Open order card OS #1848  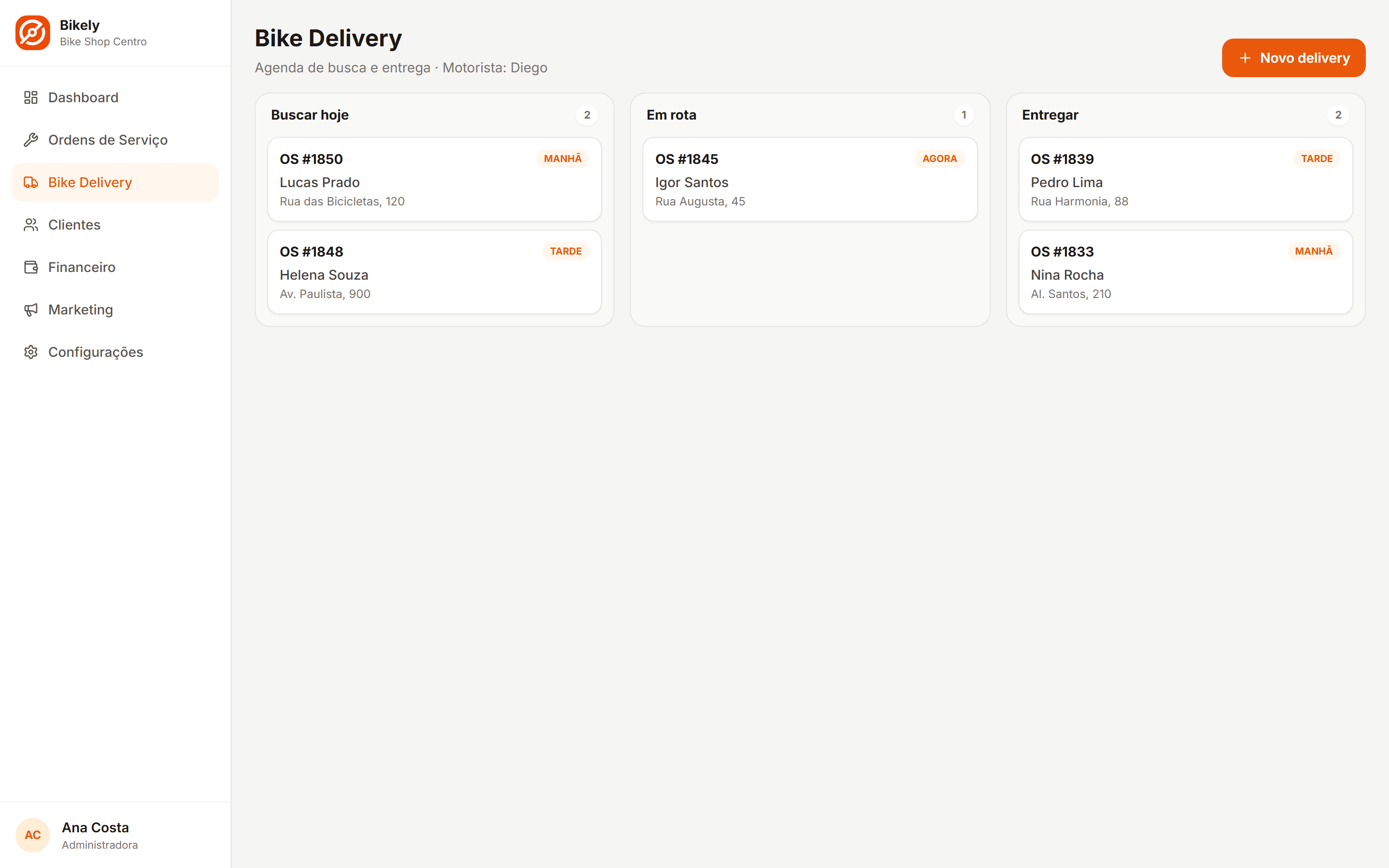pyautogui.click(x=435, y=272)
